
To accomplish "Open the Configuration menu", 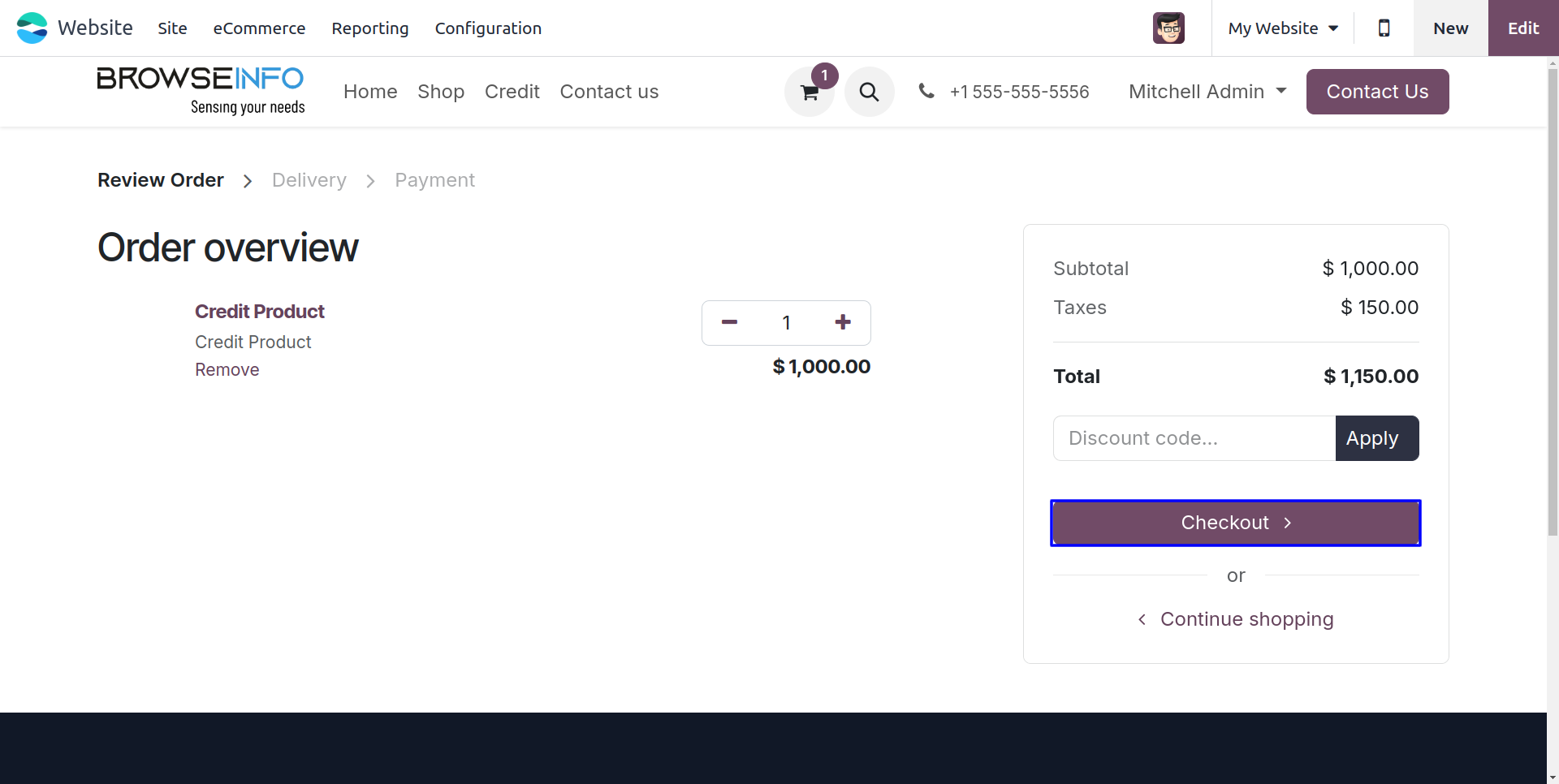I will [488, 28].
